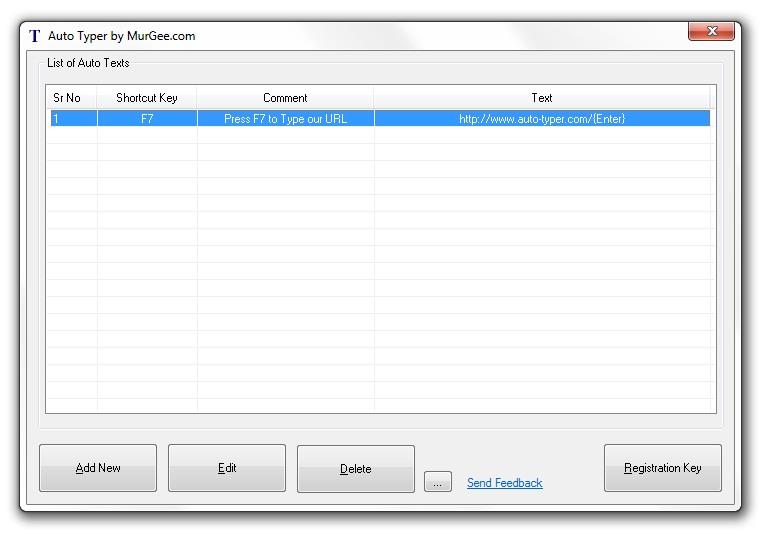Click the Add New button

(x=98, y=468)
